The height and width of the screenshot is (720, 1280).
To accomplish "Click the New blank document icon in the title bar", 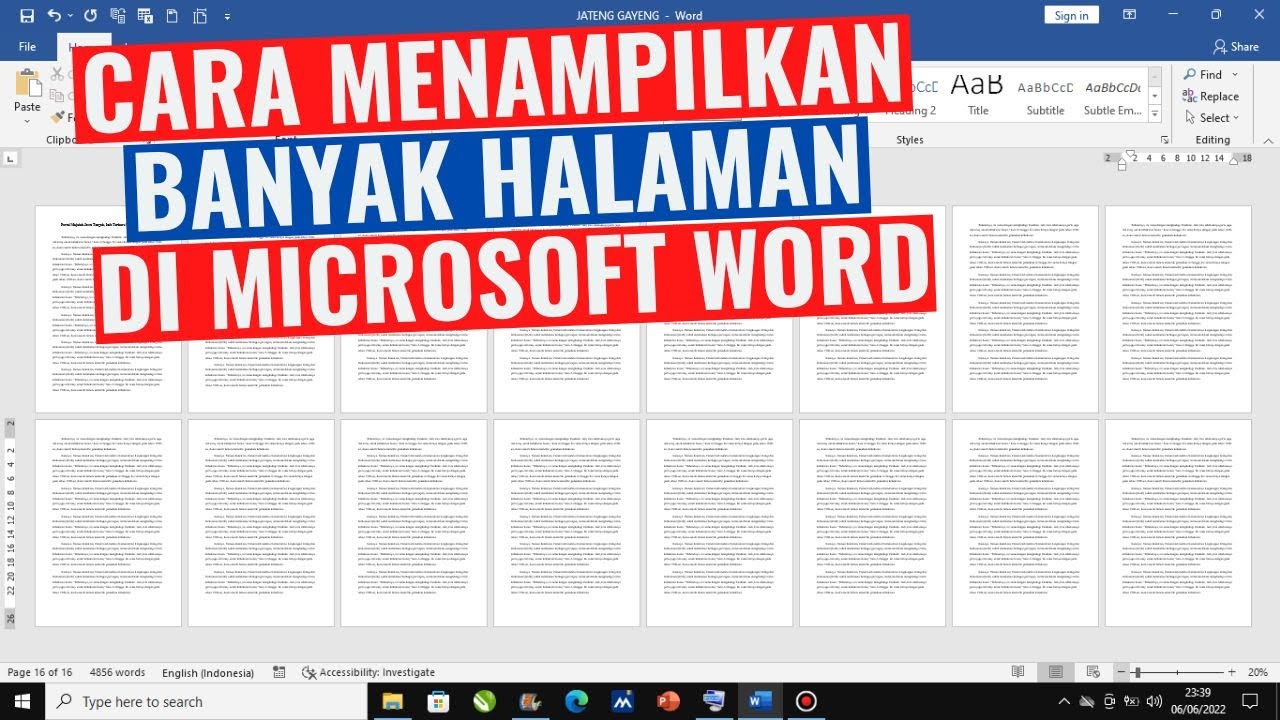I will pyautogui.click(x=172, y=16).
